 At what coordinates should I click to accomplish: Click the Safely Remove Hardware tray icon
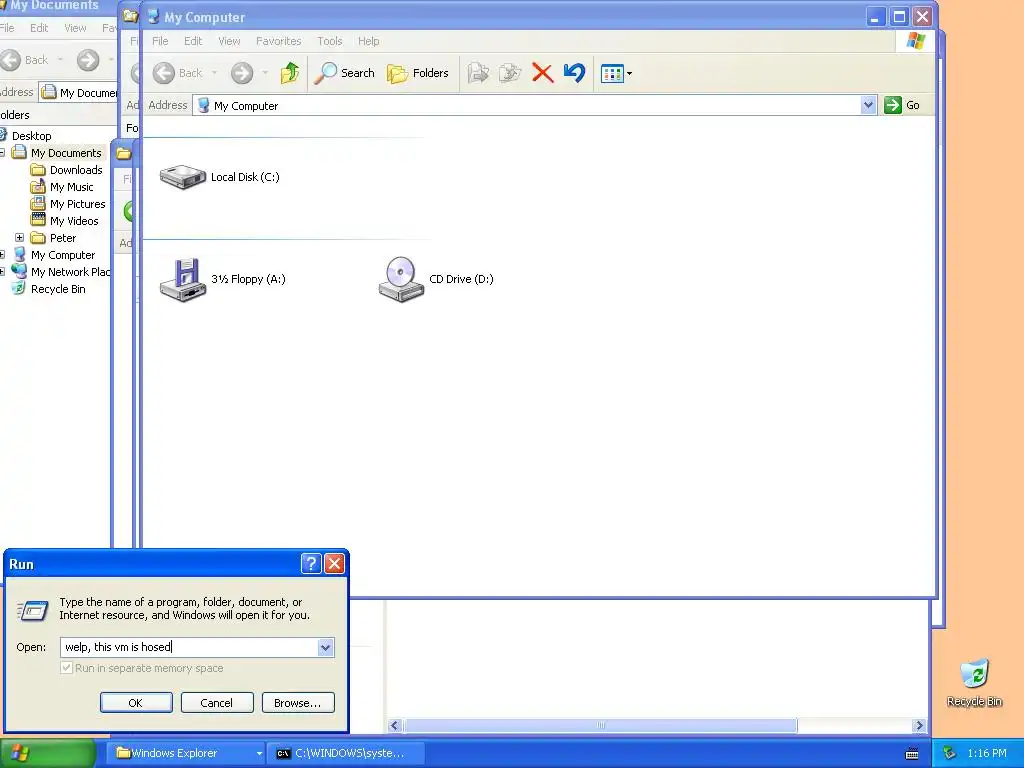950,753
